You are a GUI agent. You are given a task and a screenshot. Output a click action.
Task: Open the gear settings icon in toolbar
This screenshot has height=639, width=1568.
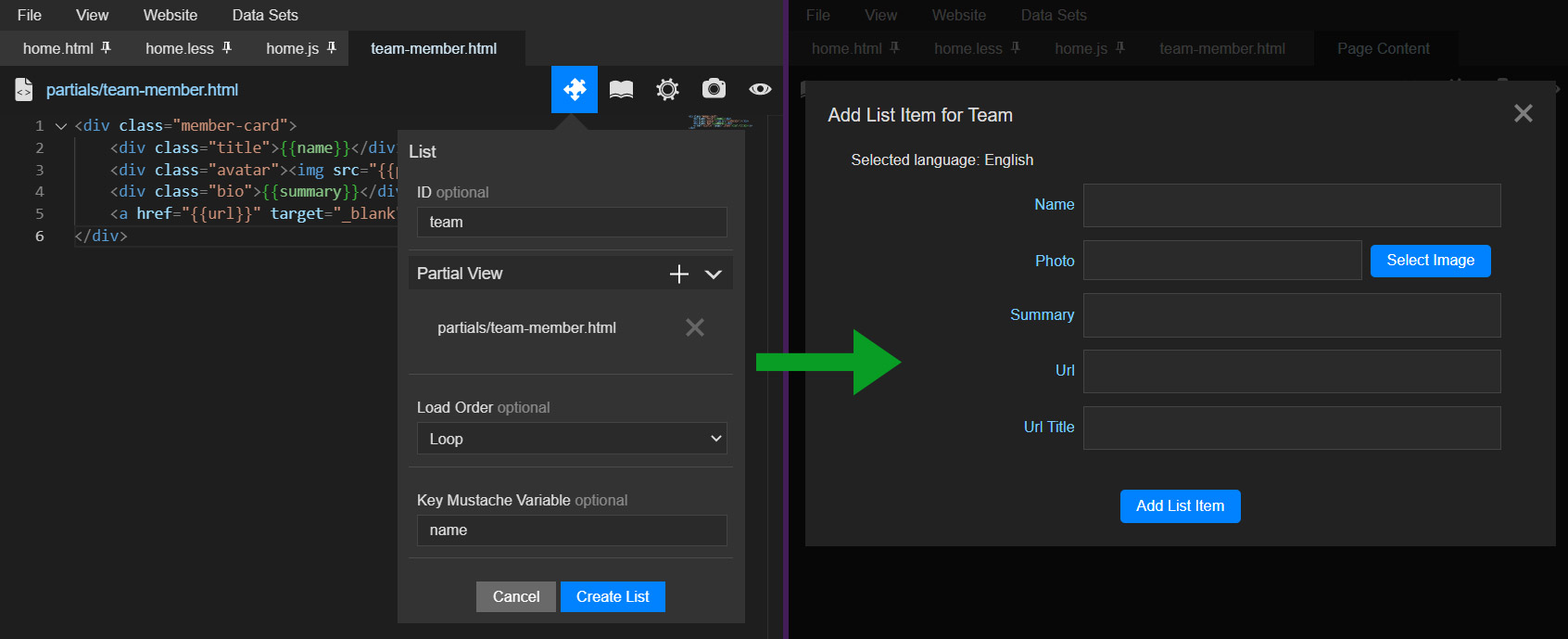(x=667, y=89)
